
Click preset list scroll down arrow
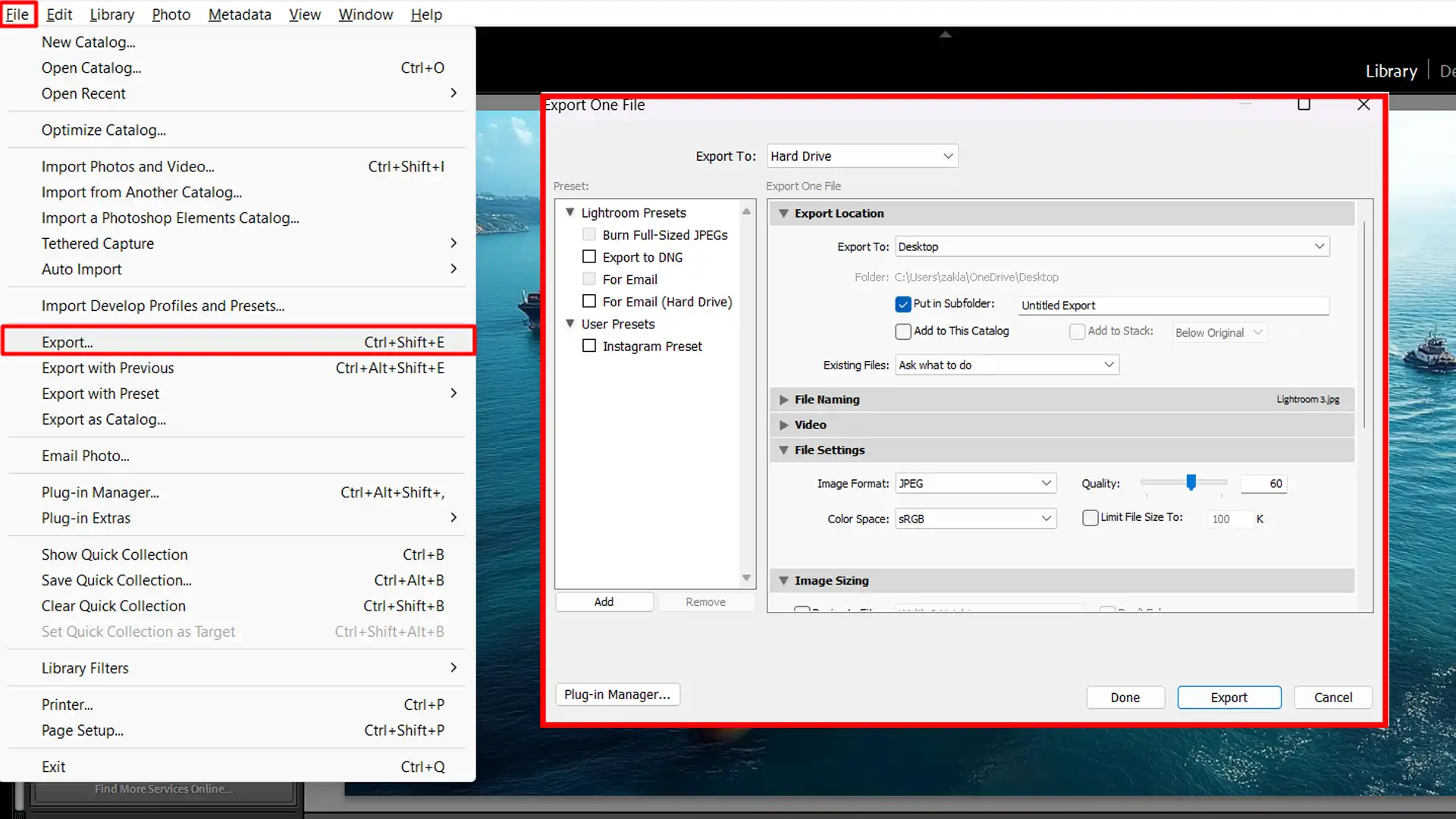(746, 578)
